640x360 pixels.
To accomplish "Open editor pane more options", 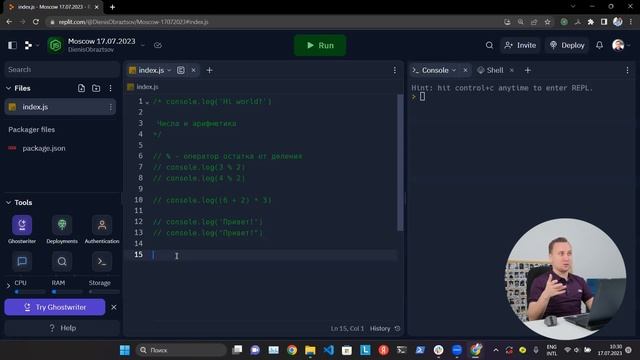I will [395, 71].
